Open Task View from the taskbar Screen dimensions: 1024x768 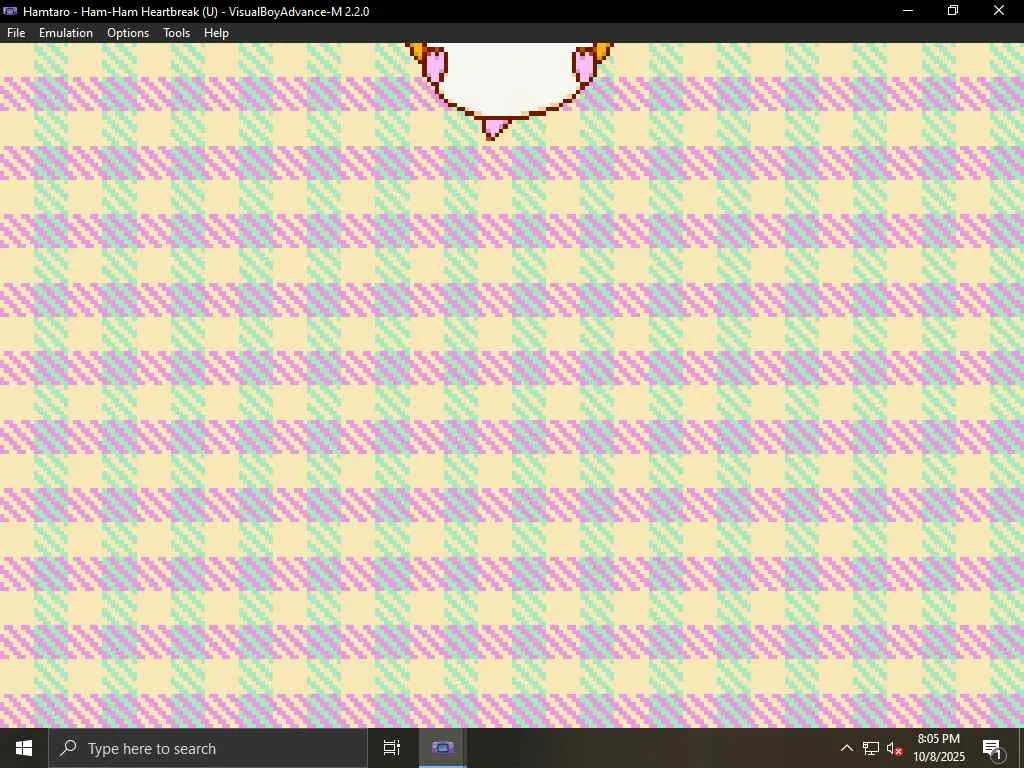coord(392,748)
